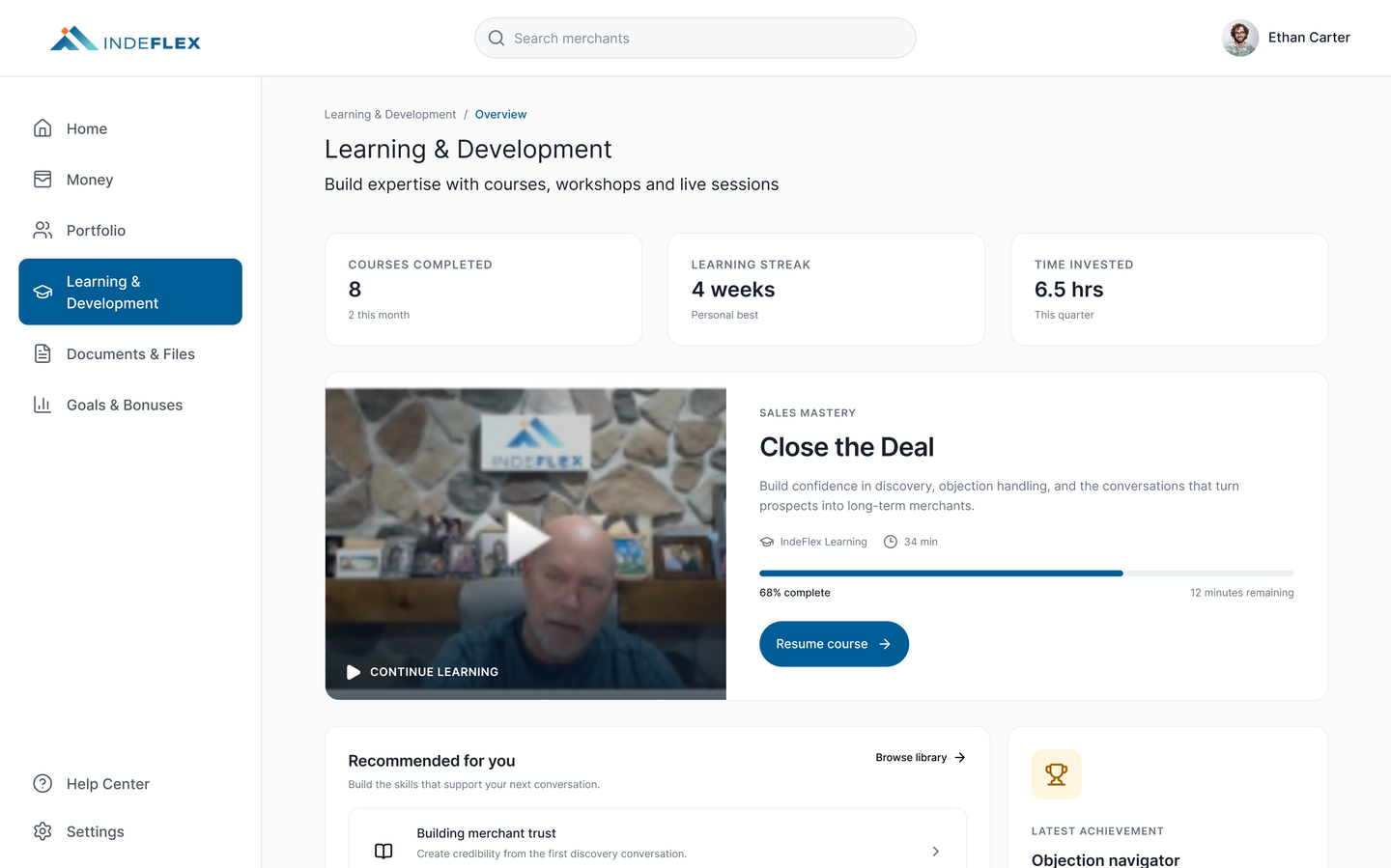Click the Ethan Carter user name
Screen dimensions: 1391x868
point(1309,38)
